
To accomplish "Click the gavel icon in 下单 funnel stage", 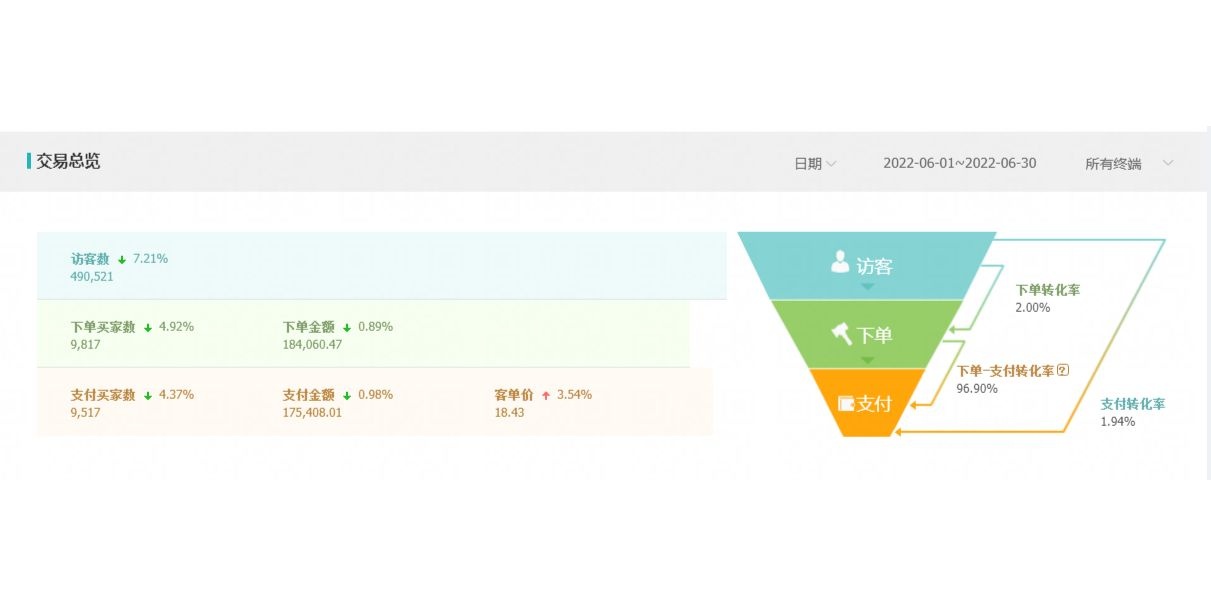I will click(842, 333).
